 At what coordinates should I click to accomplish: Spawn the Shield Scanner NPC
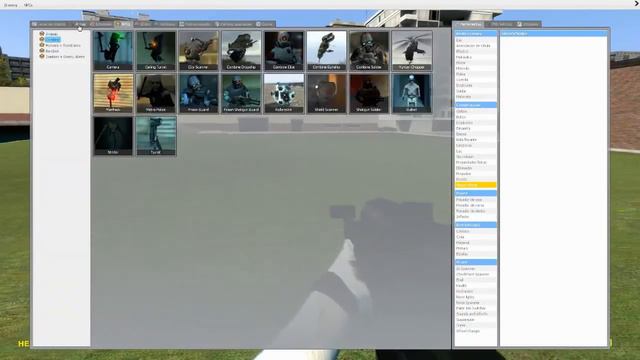pyautogui.click(x=326, y=93)
